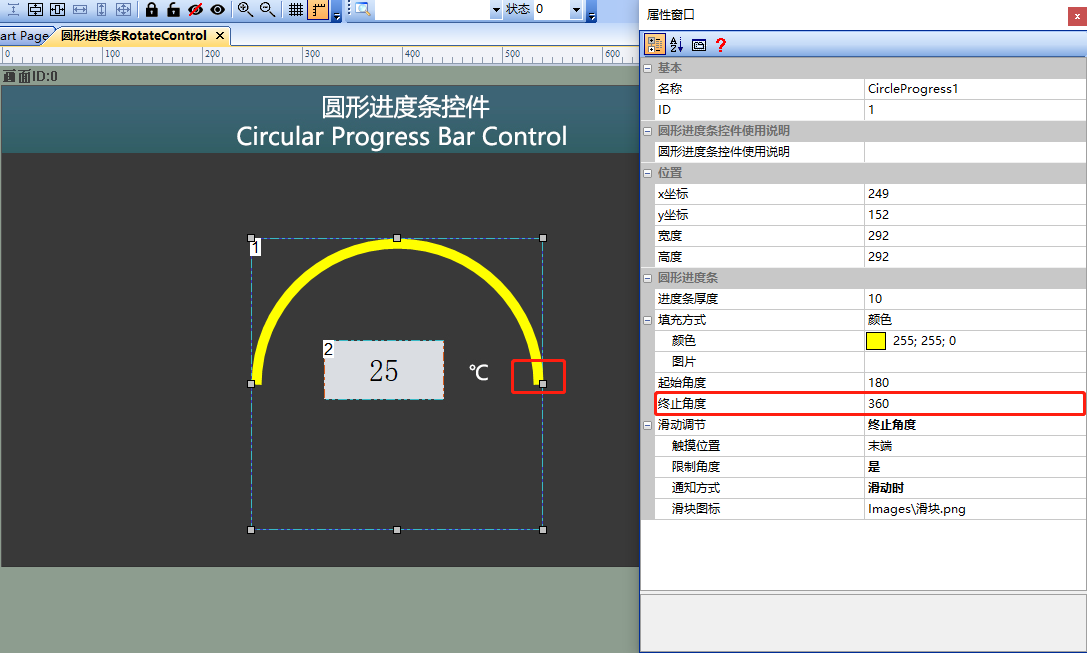The width and height of the screenshot is (1087, 653).
Task: Click the 状态 value field showing 0
Action: [552, 10]
